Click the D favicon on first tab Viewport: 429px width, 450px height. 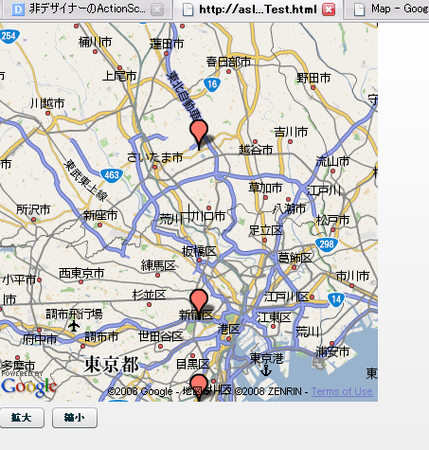[x=18, y=9]
